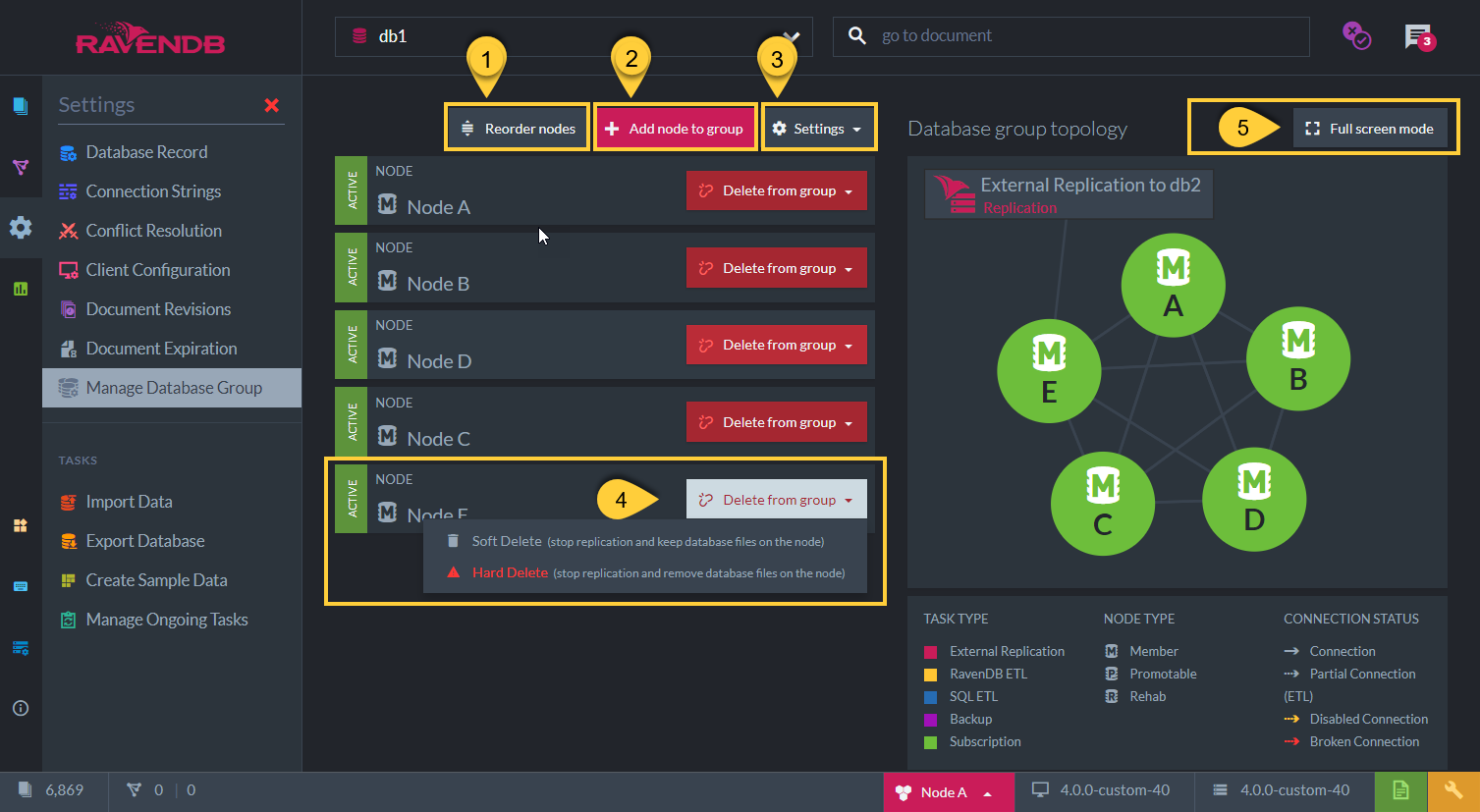Open the notifications icon with badge 3
The width and height of the screenshot is (1480, 812).
[x=1419, y=37]
